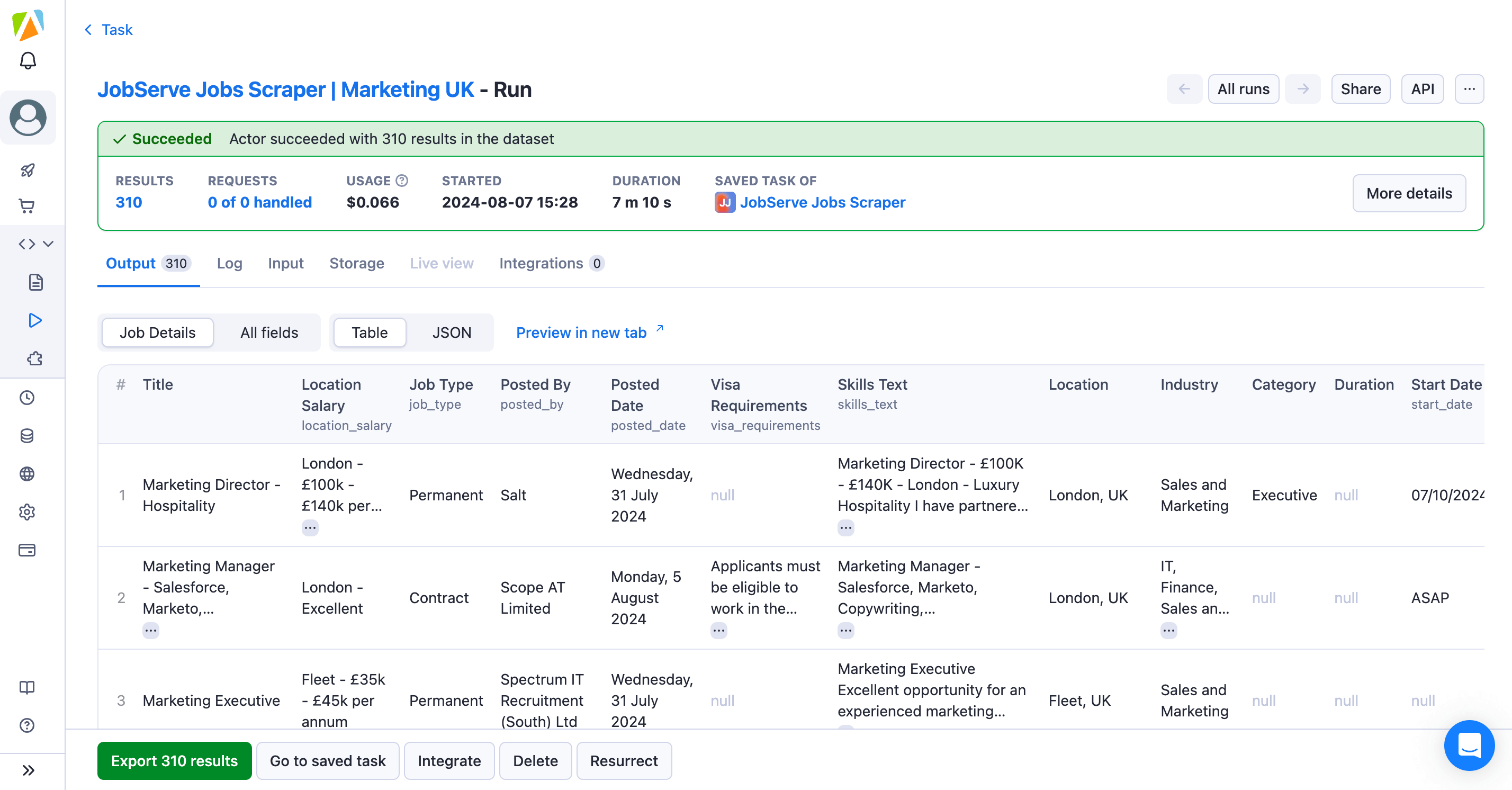Click the settings gear icon in sidebar
Image resolution: width=1512 pixels, height=790 pixels.
[x=28, y=512]
